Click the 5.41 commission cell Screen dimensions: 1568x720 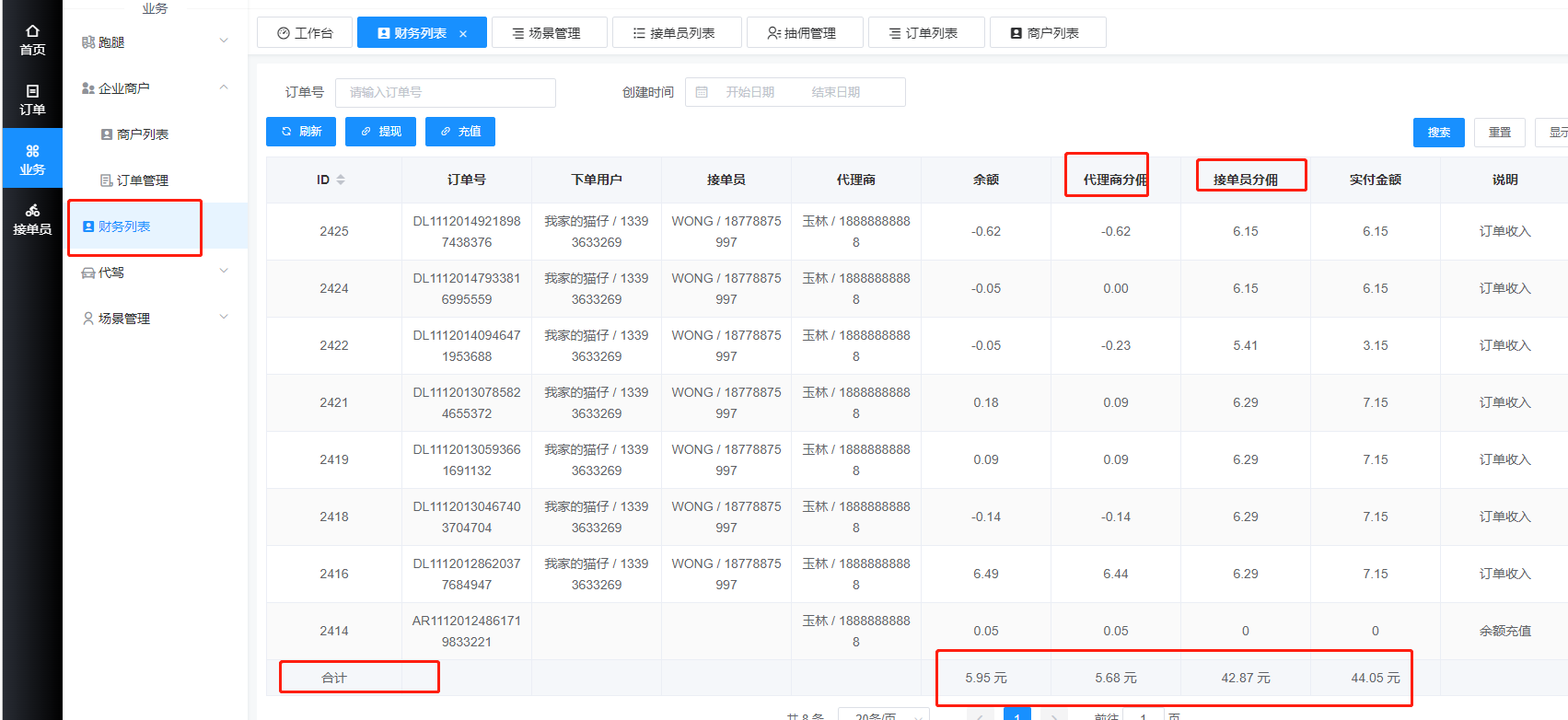[x=1246, y=345]
